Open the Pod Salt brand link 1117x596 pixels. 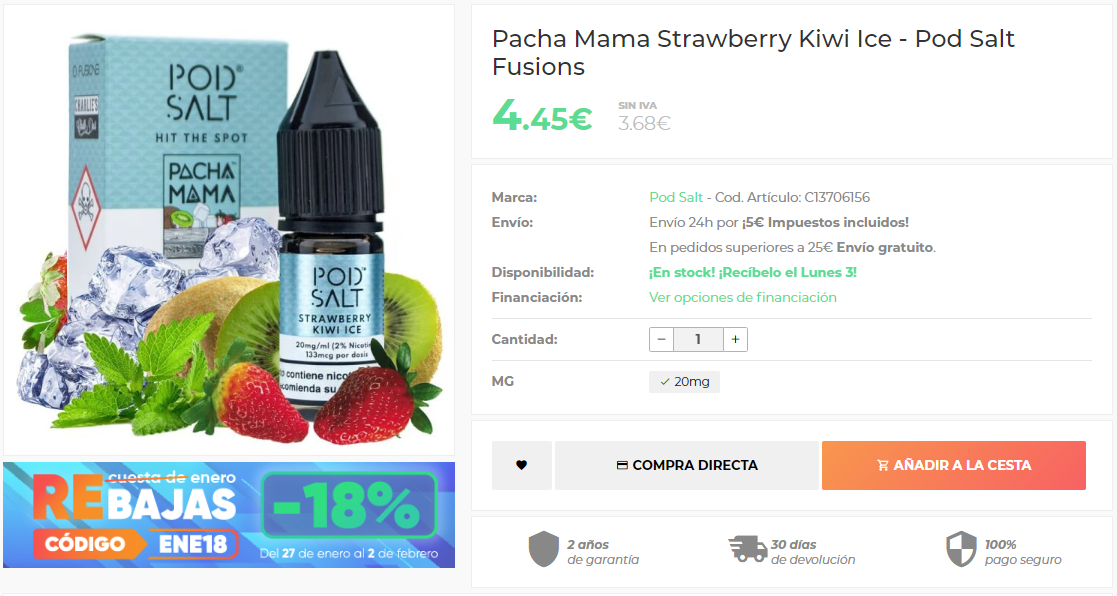676,197
